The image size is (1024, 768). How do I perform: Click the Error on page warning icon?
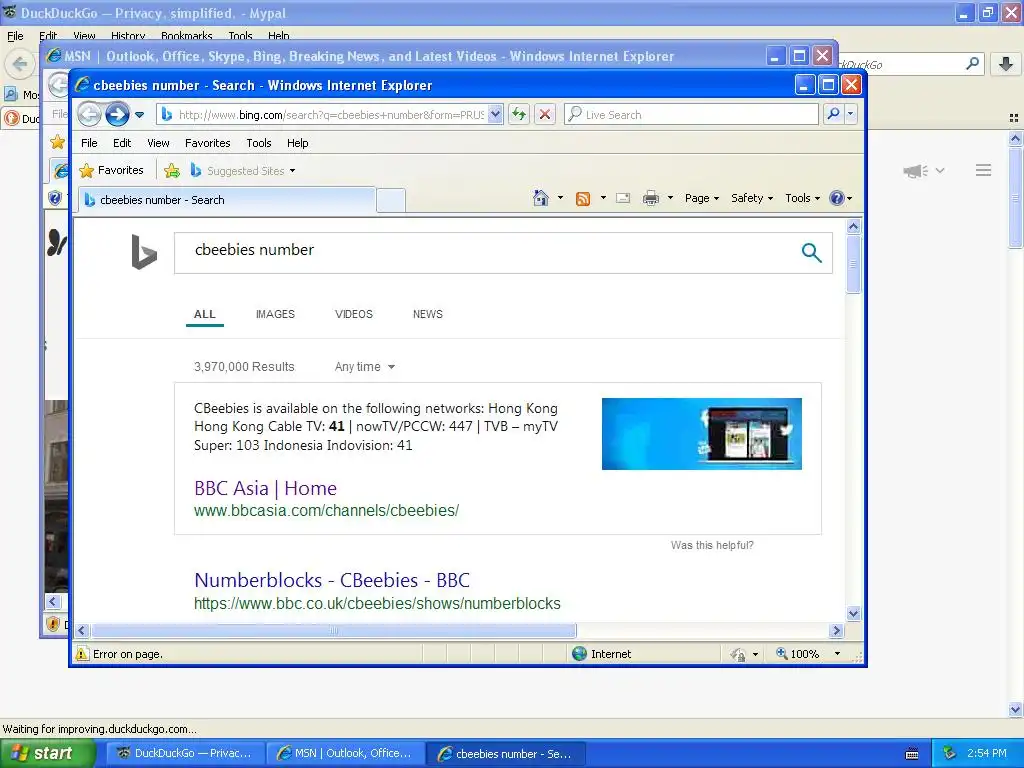pos(82,654)
